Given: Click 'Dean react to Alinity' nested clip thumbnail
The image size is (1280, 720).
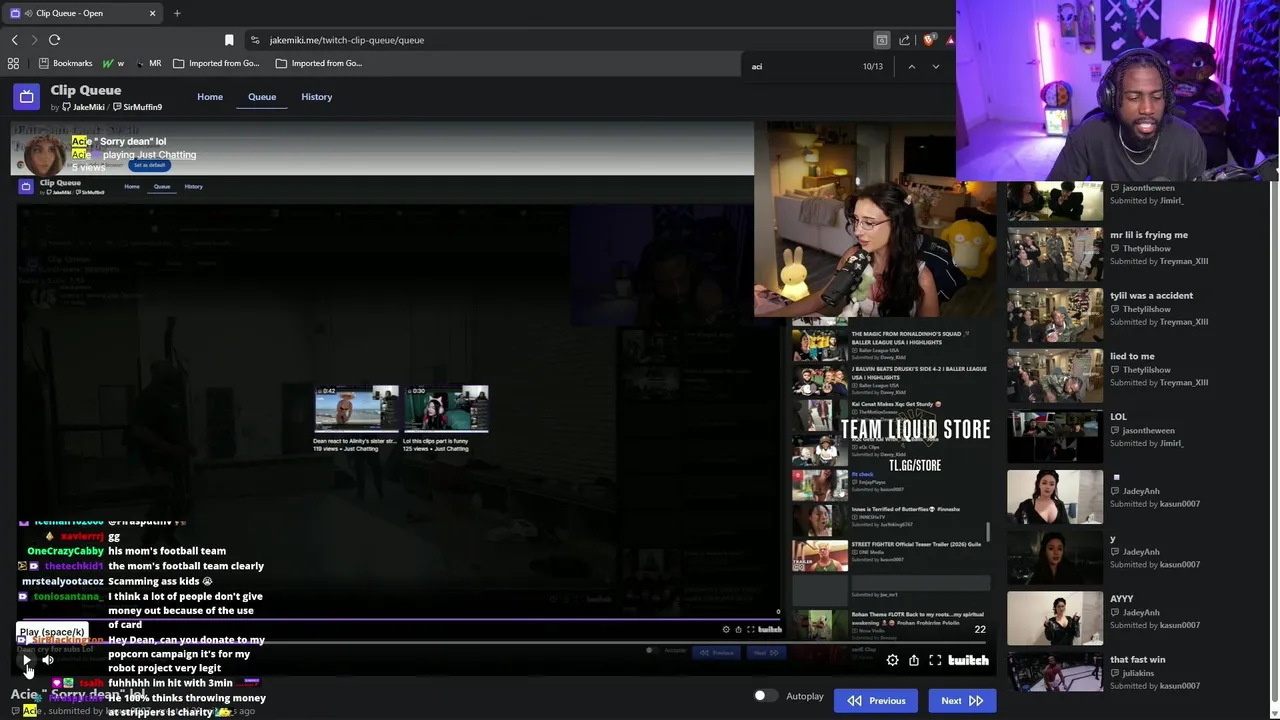Looking at the screenshot, I should coord(356,409).
